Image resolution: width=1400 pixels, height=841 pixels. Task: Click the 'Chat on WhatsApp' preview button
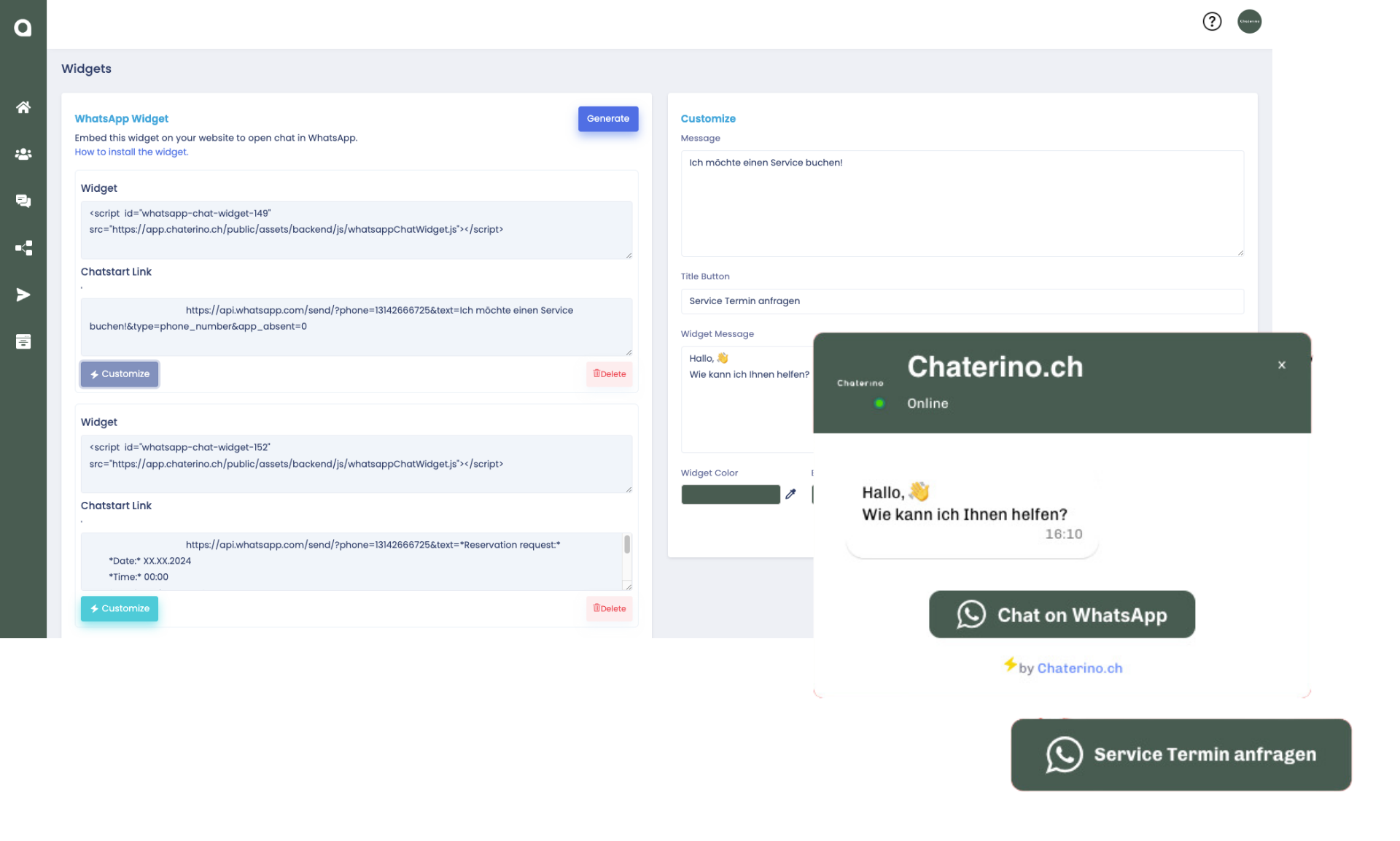(x=1062, y=615)
